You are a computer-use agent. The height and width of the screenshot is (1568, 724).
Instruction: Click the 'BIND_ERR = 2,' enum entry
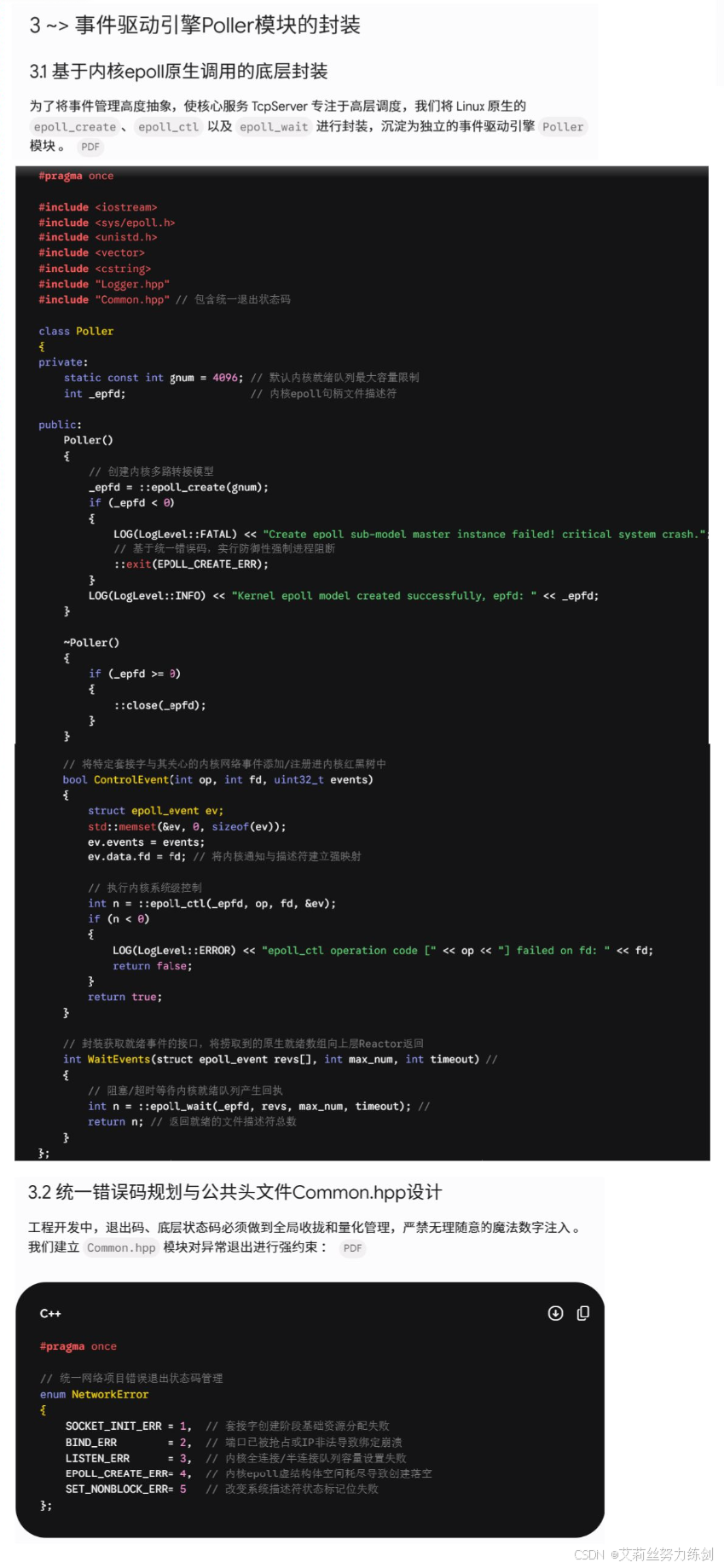coord(129,1443)
